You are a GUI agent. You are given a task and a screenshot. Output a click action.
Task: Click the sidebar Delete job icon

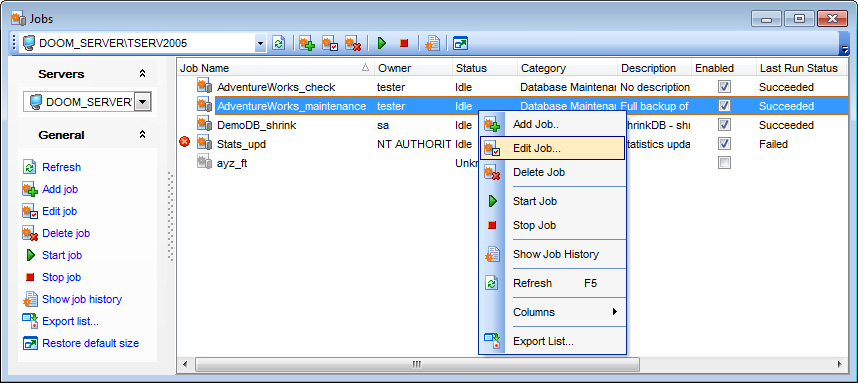30,233
